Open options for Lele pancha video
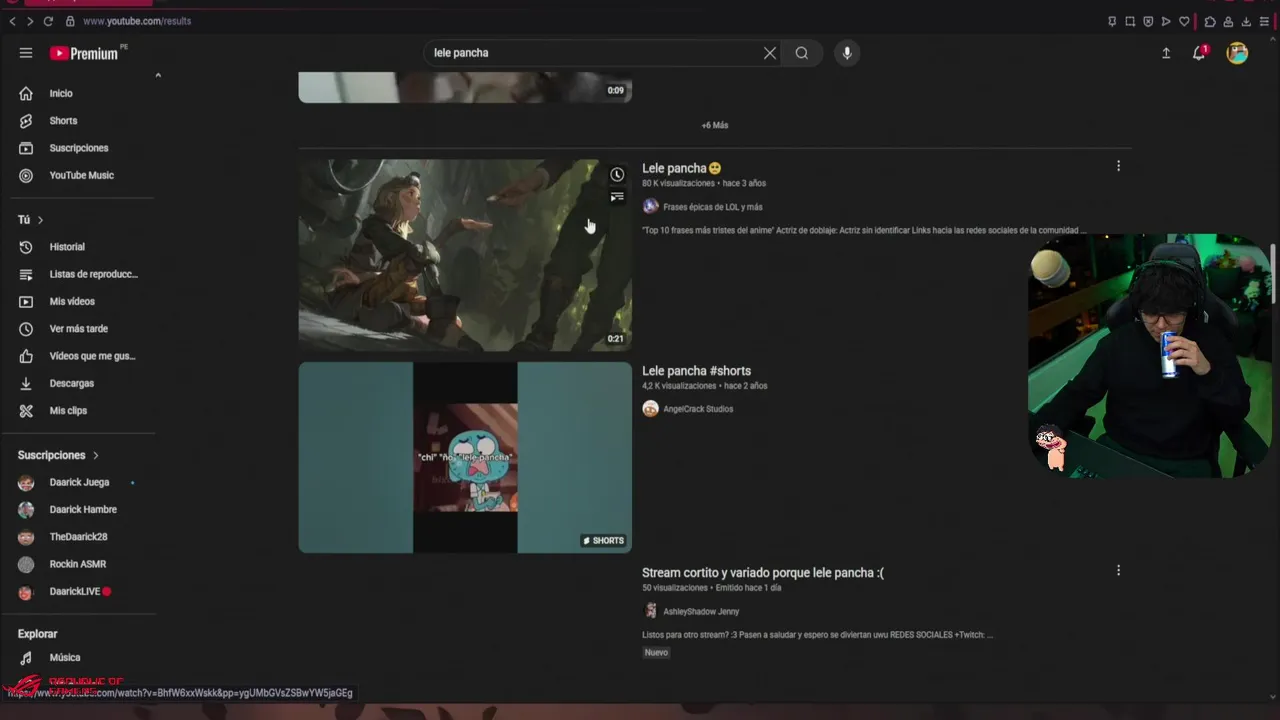This screenshot has width=1280, height=720. (x=1118, y=166)
